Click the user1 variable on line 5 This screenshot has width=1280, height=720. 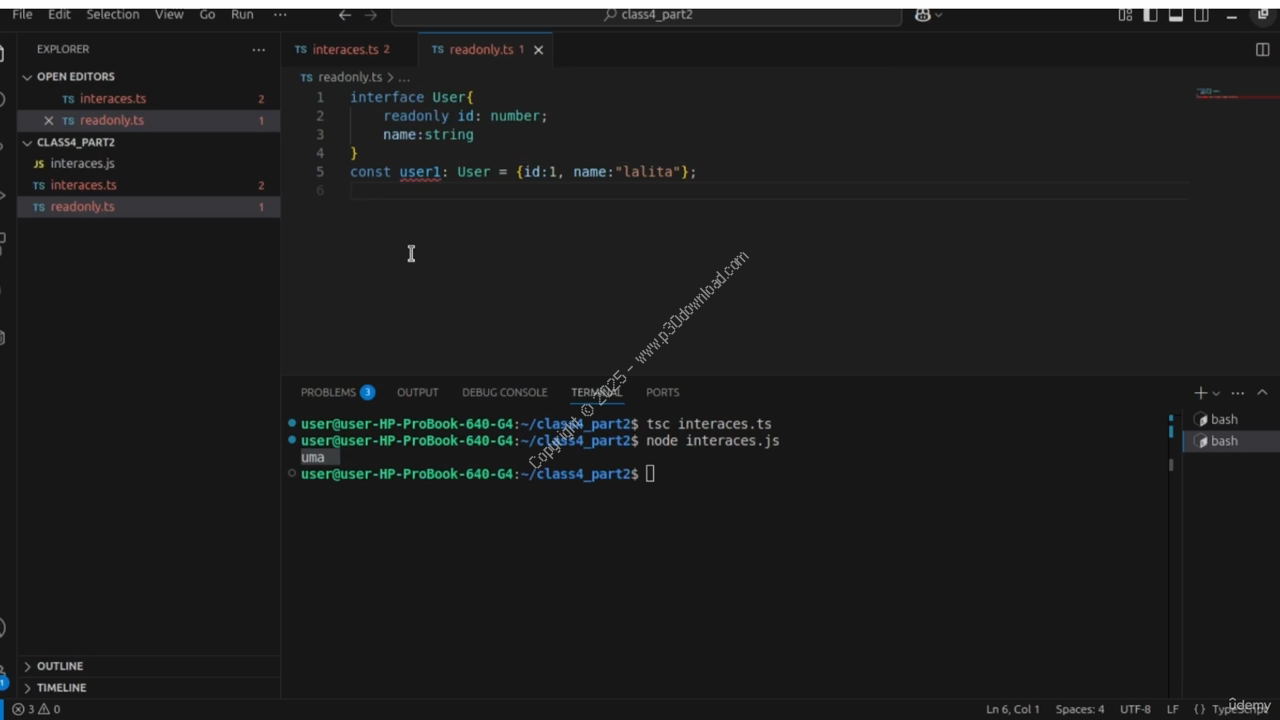[x=420, y=172]
